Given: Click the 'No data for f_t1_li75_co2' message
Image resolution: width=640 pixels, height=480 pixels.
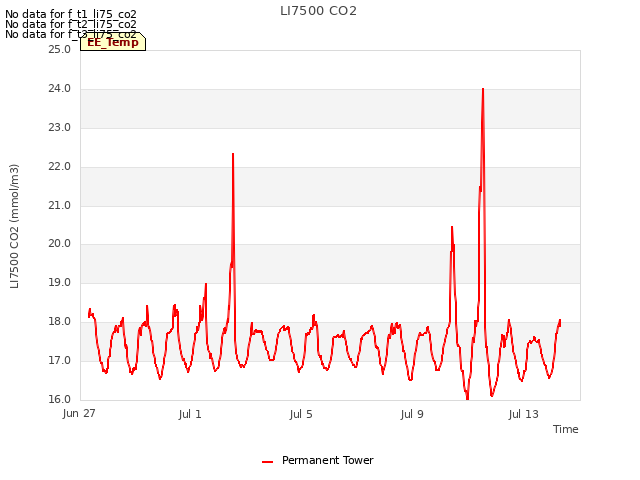Looking at the screenshot, I should [71, 14].
